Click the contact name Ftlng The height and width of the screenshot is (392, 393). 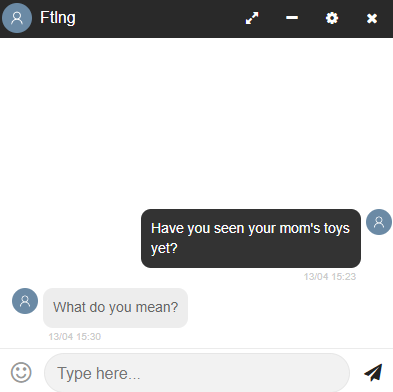pyautogui.click(x=58, y=18)
